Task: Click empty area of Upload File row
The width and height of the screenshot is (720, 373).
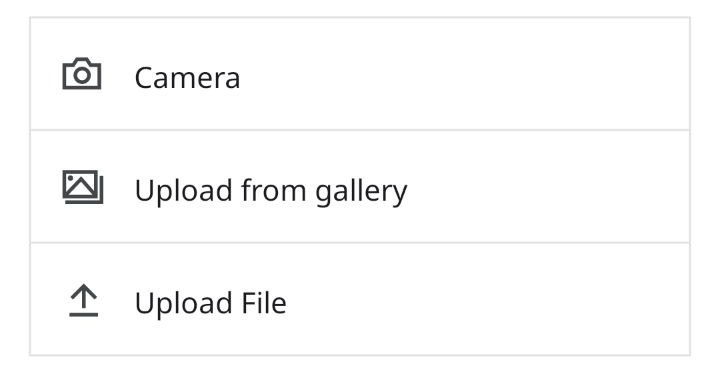Action: (487, 299)
